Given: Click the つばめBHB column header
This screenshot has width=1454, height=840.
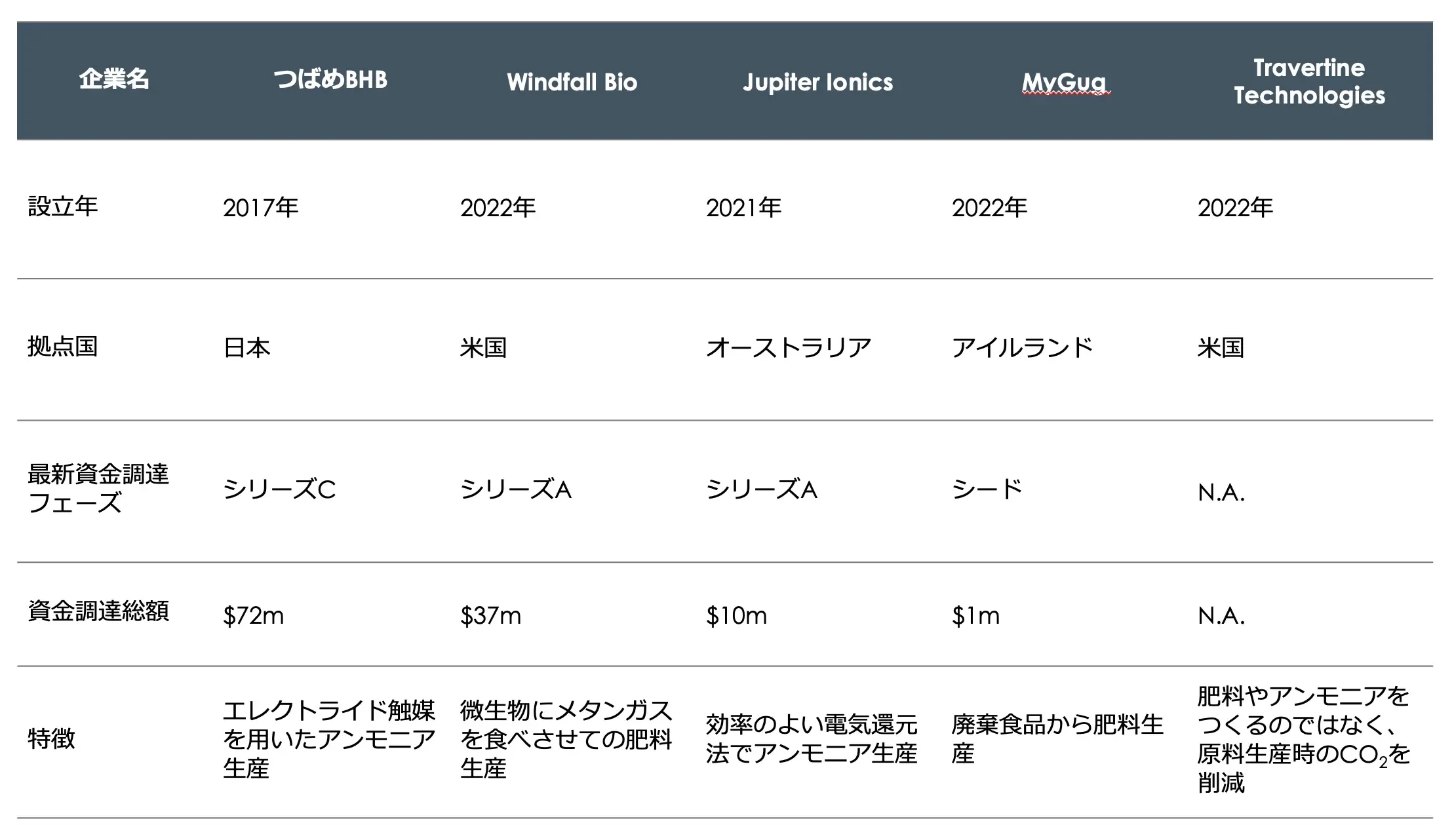Looking at the screenshot, I should (330, 80).
